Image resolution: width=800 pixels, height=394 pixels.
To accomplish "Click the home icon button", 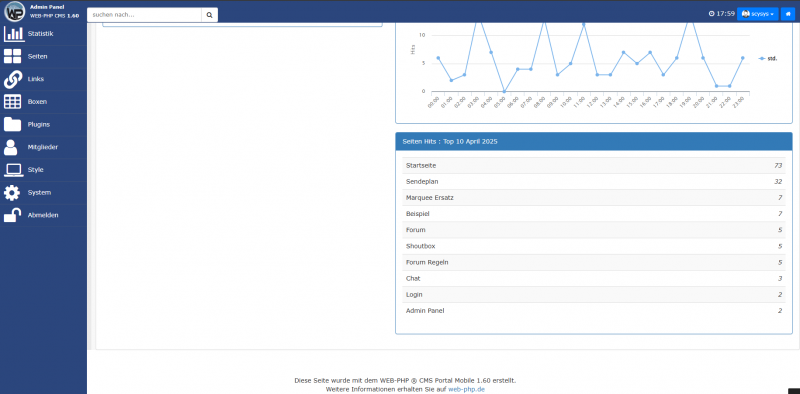I will 788,14.
